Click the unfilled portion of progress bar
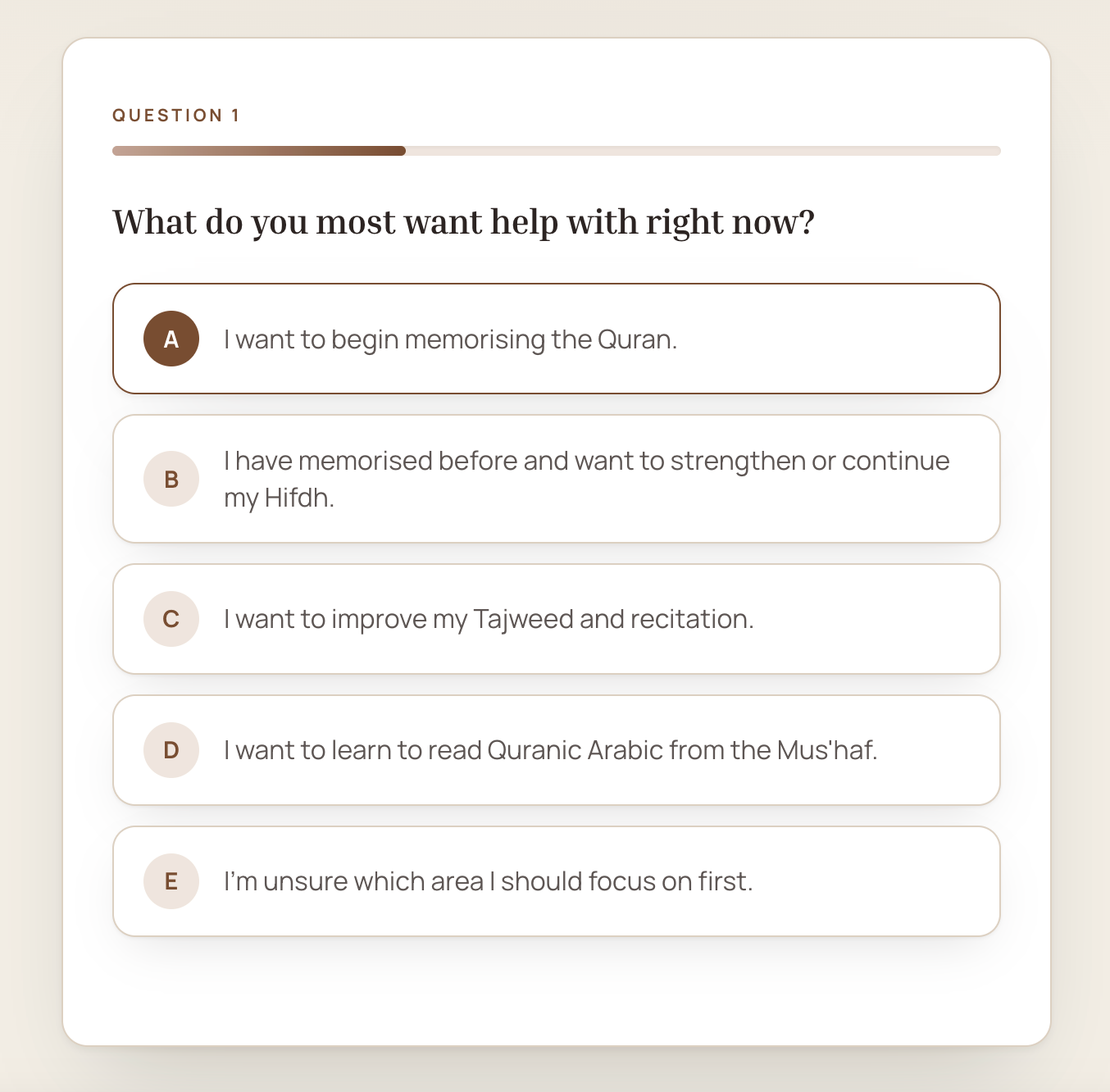Image resolution: width=1110 pixels, height=1092 pixels. (x=703, y=151)
